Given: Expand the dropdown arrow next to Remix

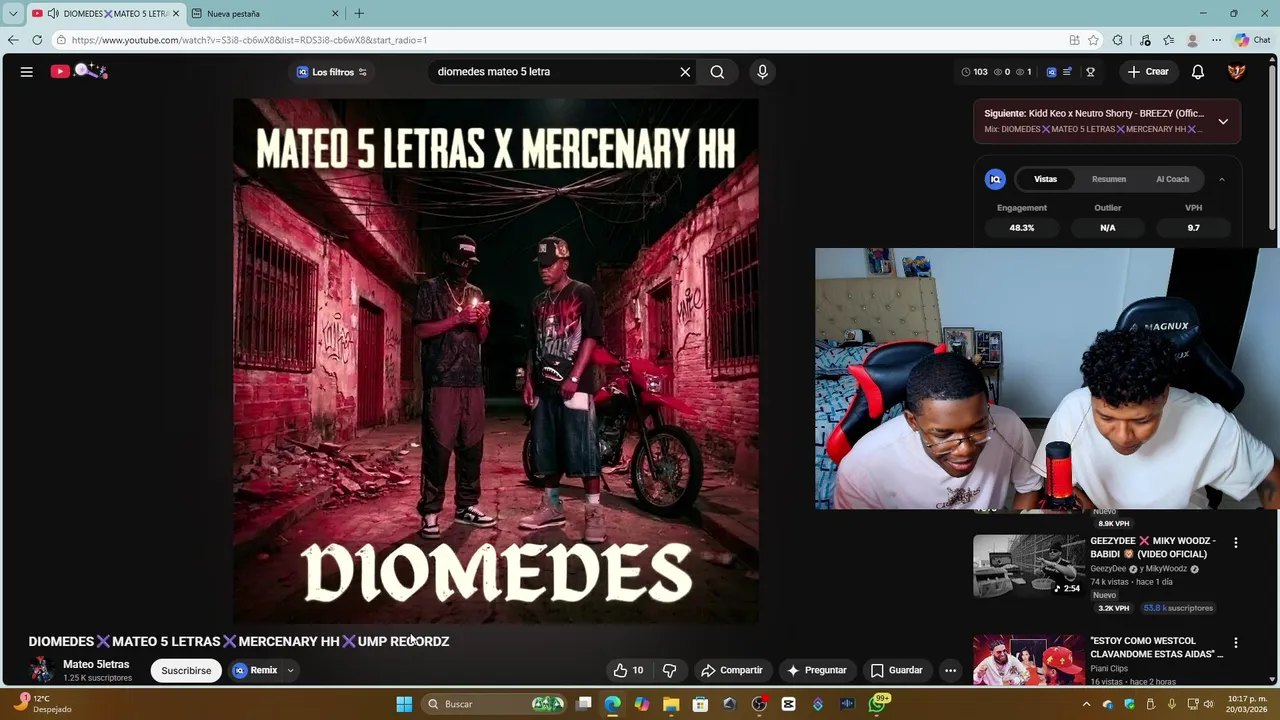Looking at the screenshot, I should click(x=290, y=671).
